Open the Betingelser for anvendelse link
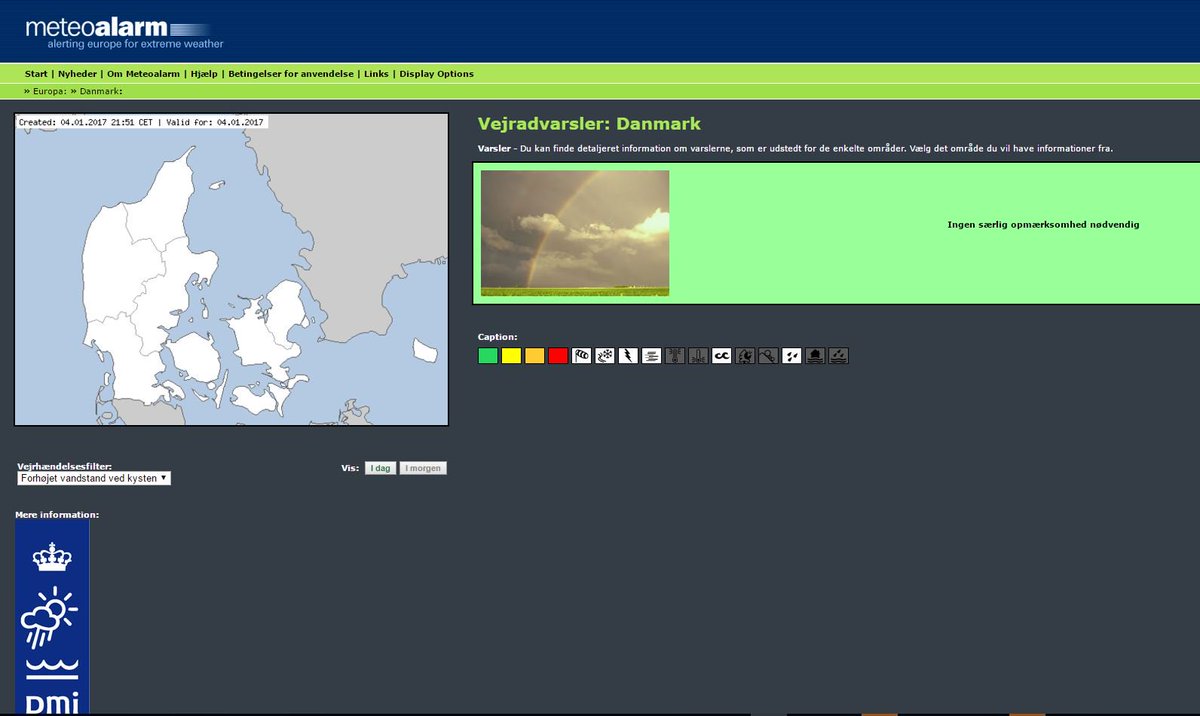1200x716 pixels. coord(291,73)
